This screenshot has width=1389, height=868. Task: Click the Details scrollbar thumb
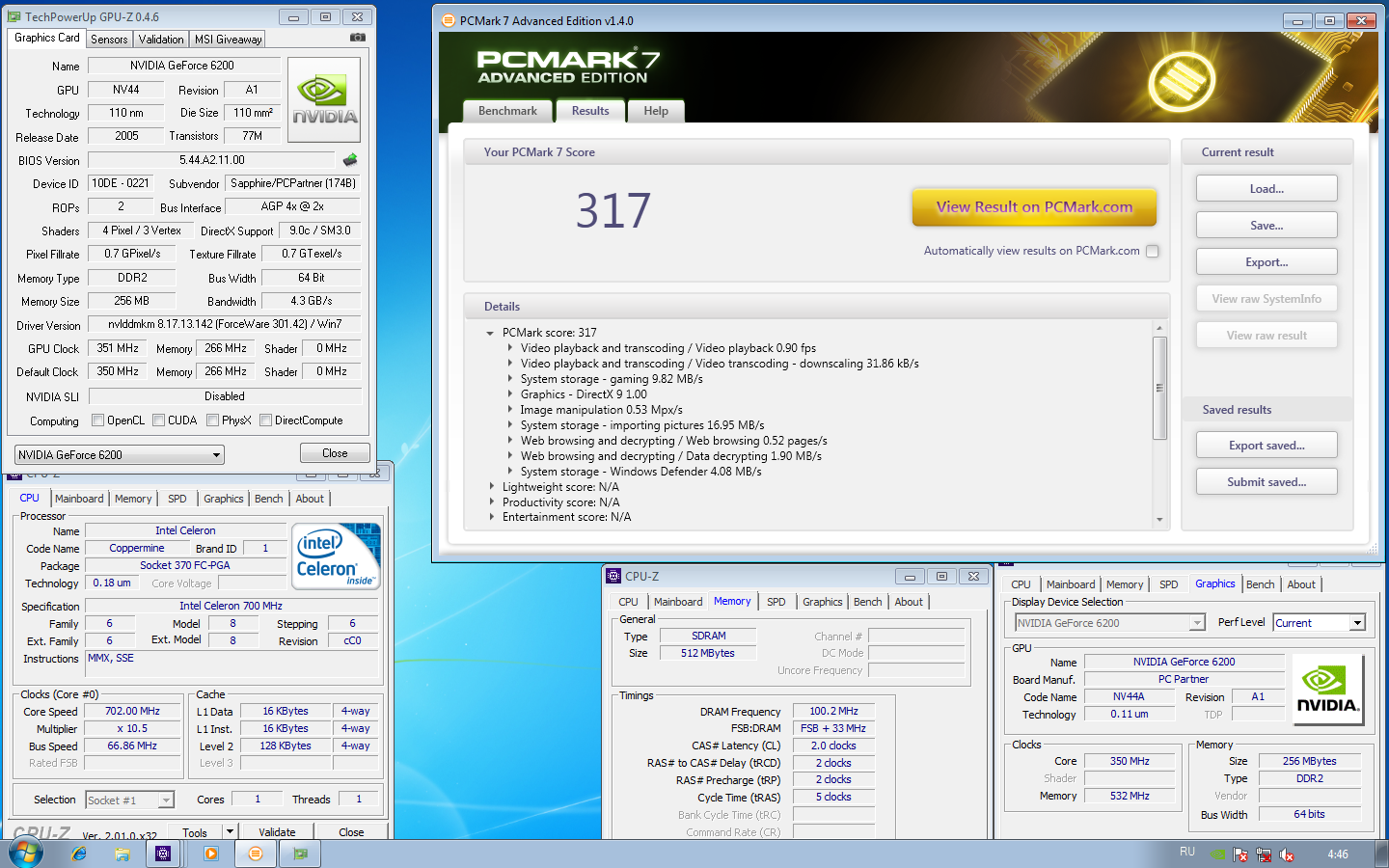(x=1159, y=388)
